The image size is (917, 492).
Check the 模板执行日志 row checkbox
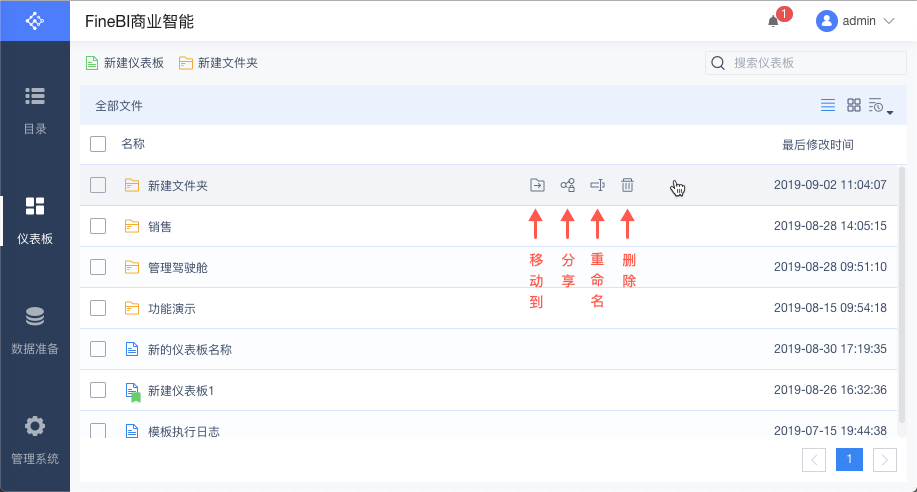point(98,431)
